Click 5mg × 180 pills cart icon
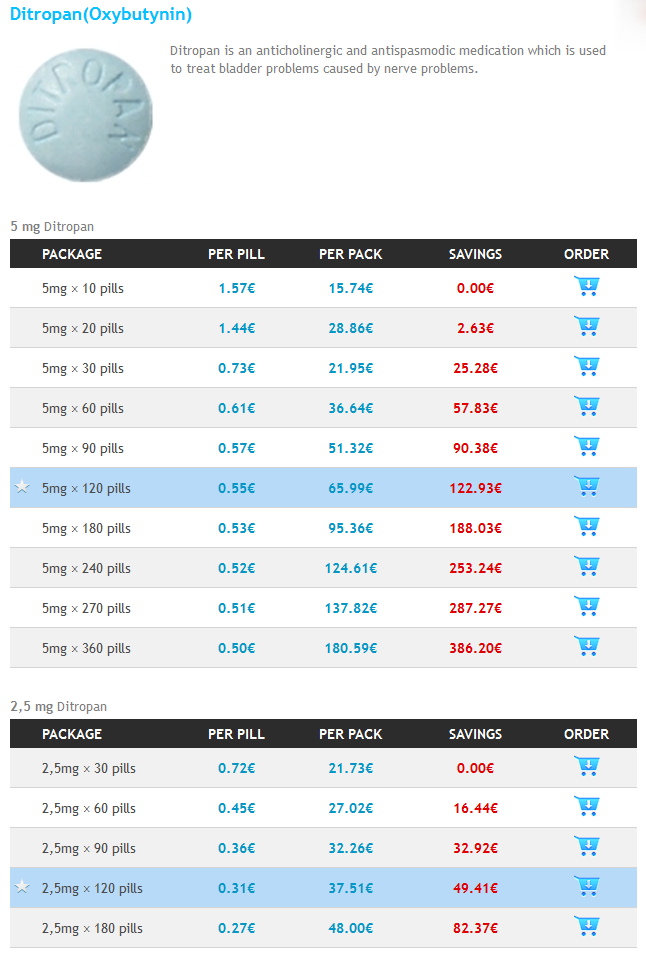The image size is (646, 953). tap(586, 527)
